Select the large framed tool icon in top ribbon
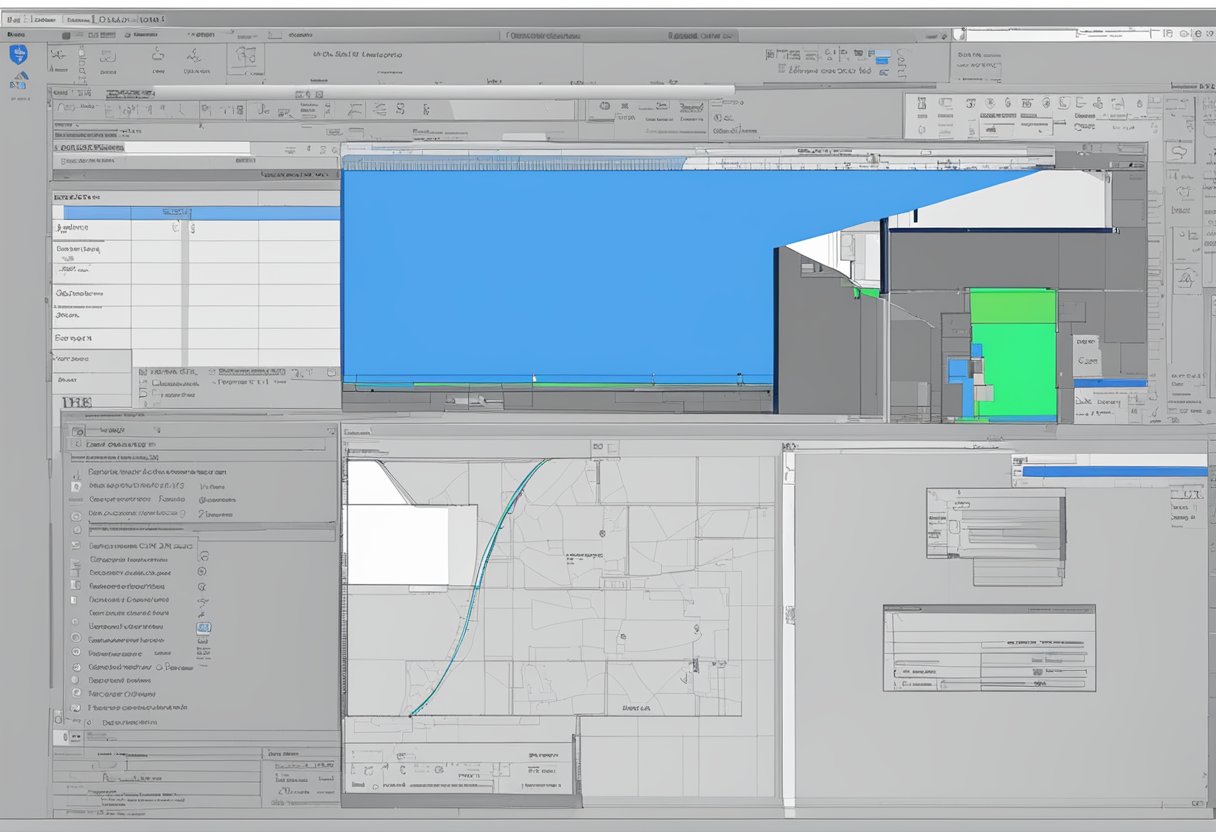 (x=245, y=59)
